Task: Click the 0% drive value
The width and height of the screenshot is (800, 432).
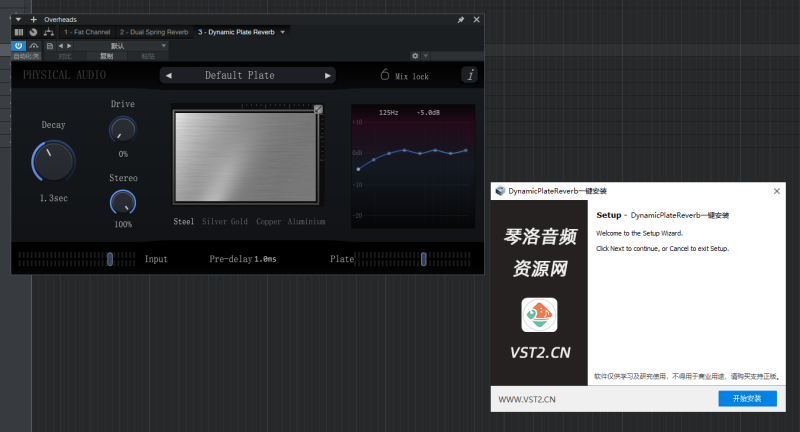Action: (x=123, y=154)
